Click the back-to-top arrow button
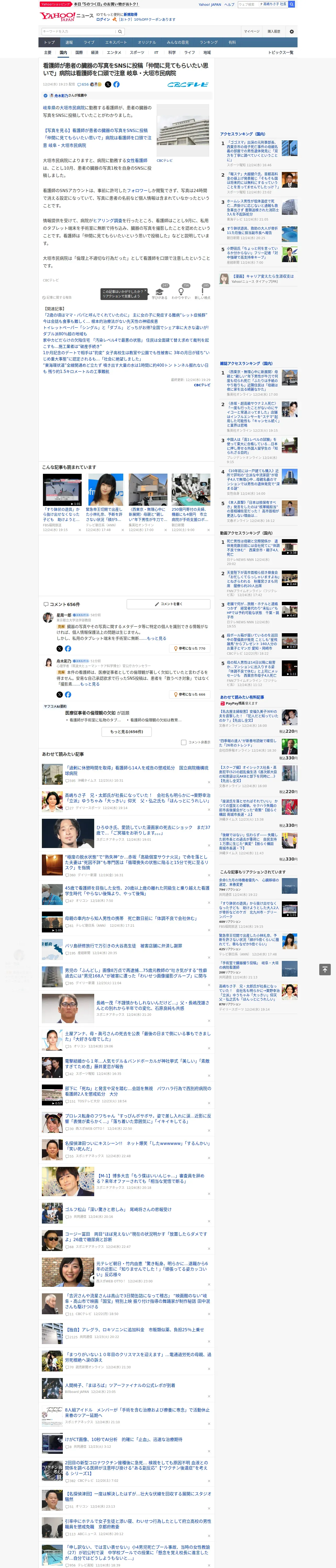The height and width of the screenshot is (1568, 336). [325, 969]
